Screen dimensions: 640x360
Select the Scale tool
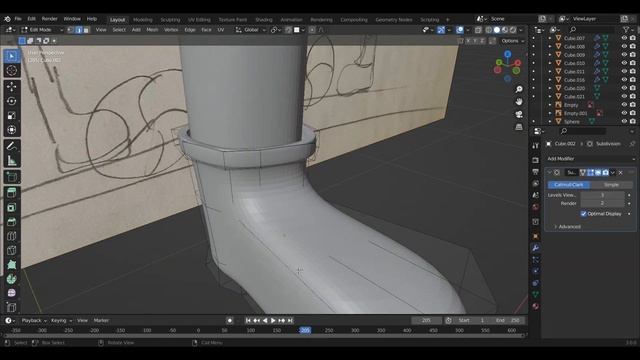(x=11, y=116)
